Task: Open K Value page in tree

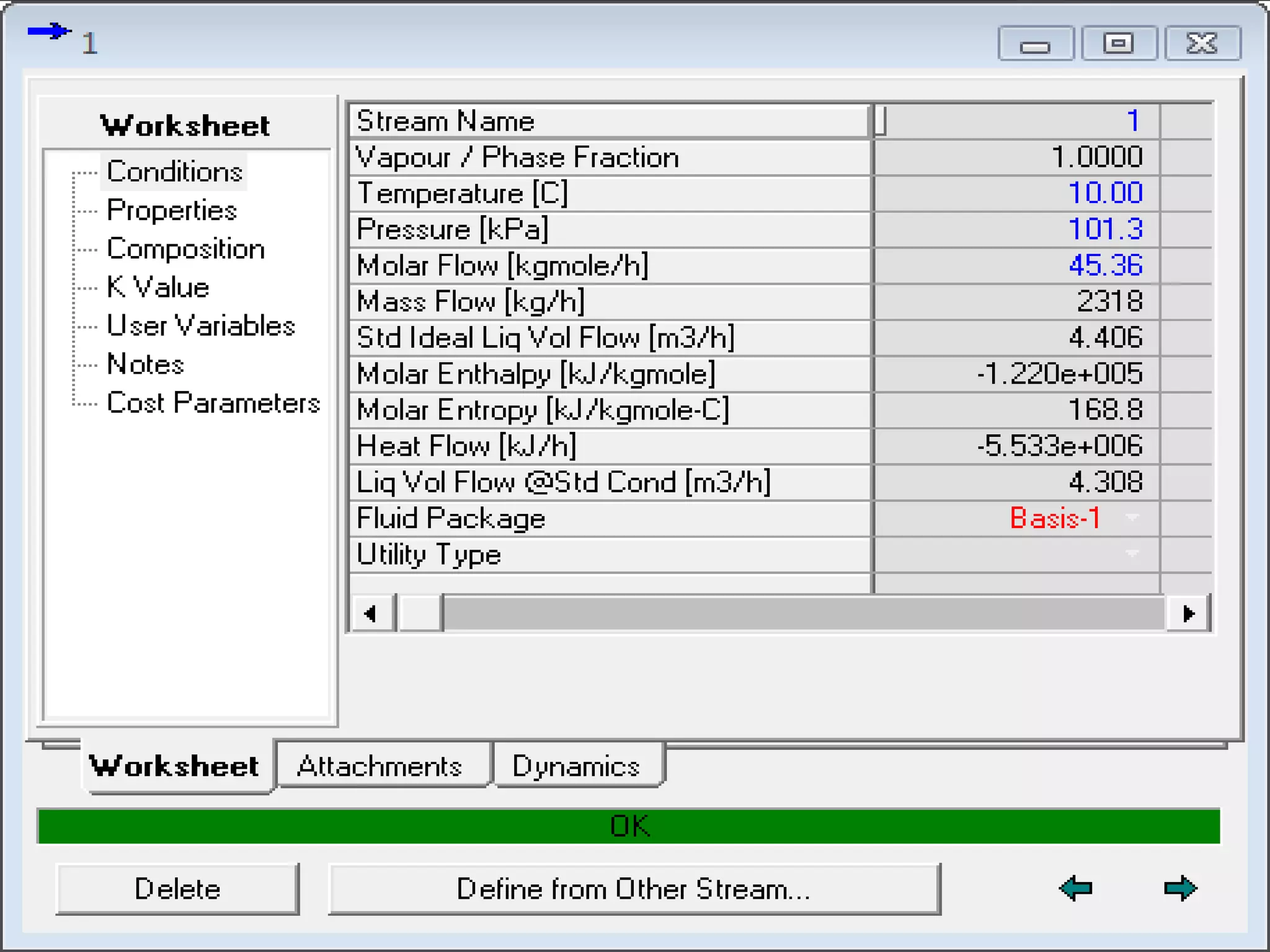Action: coord(158,288)
